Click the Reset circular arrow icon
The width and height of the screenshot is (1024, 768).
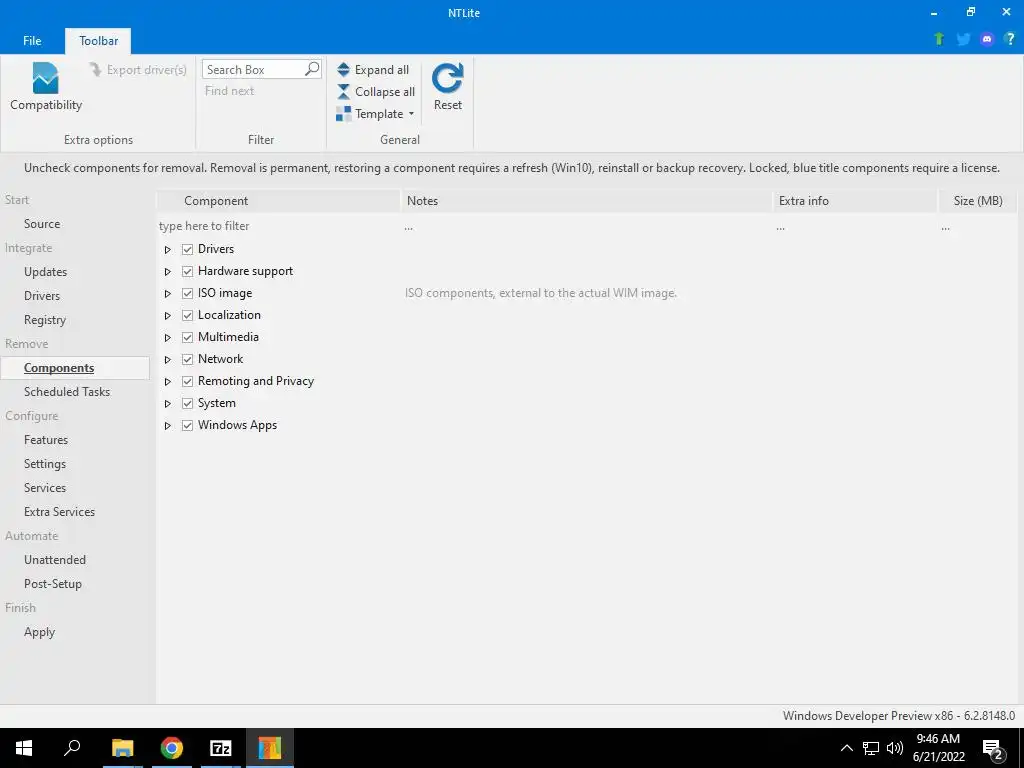[x=447, y=78]
